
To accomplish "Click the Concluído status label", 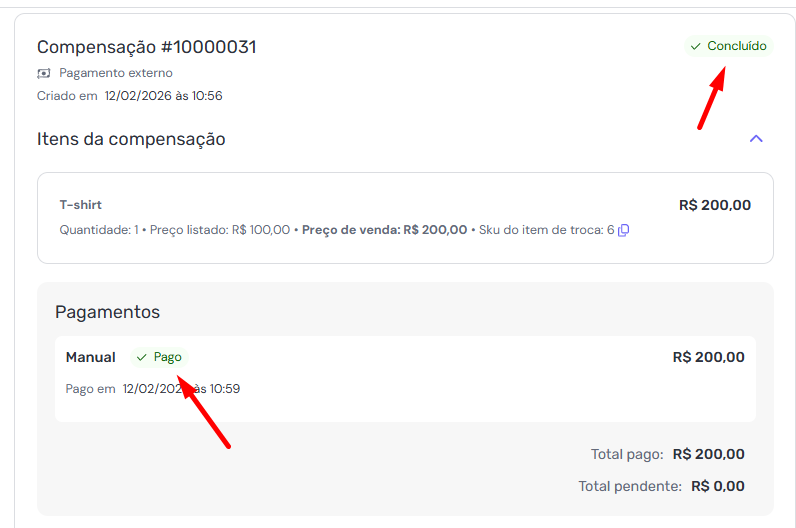I will 736,46.
